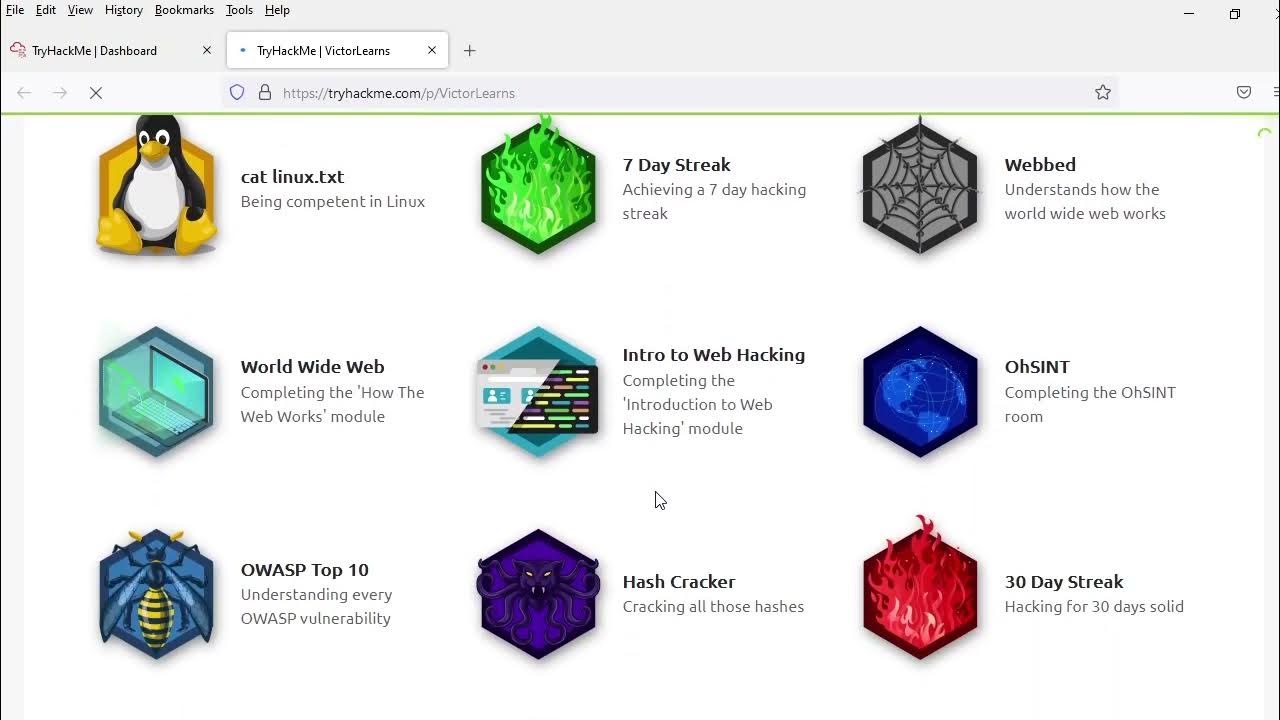Open the File menu

tap(15, 10)
